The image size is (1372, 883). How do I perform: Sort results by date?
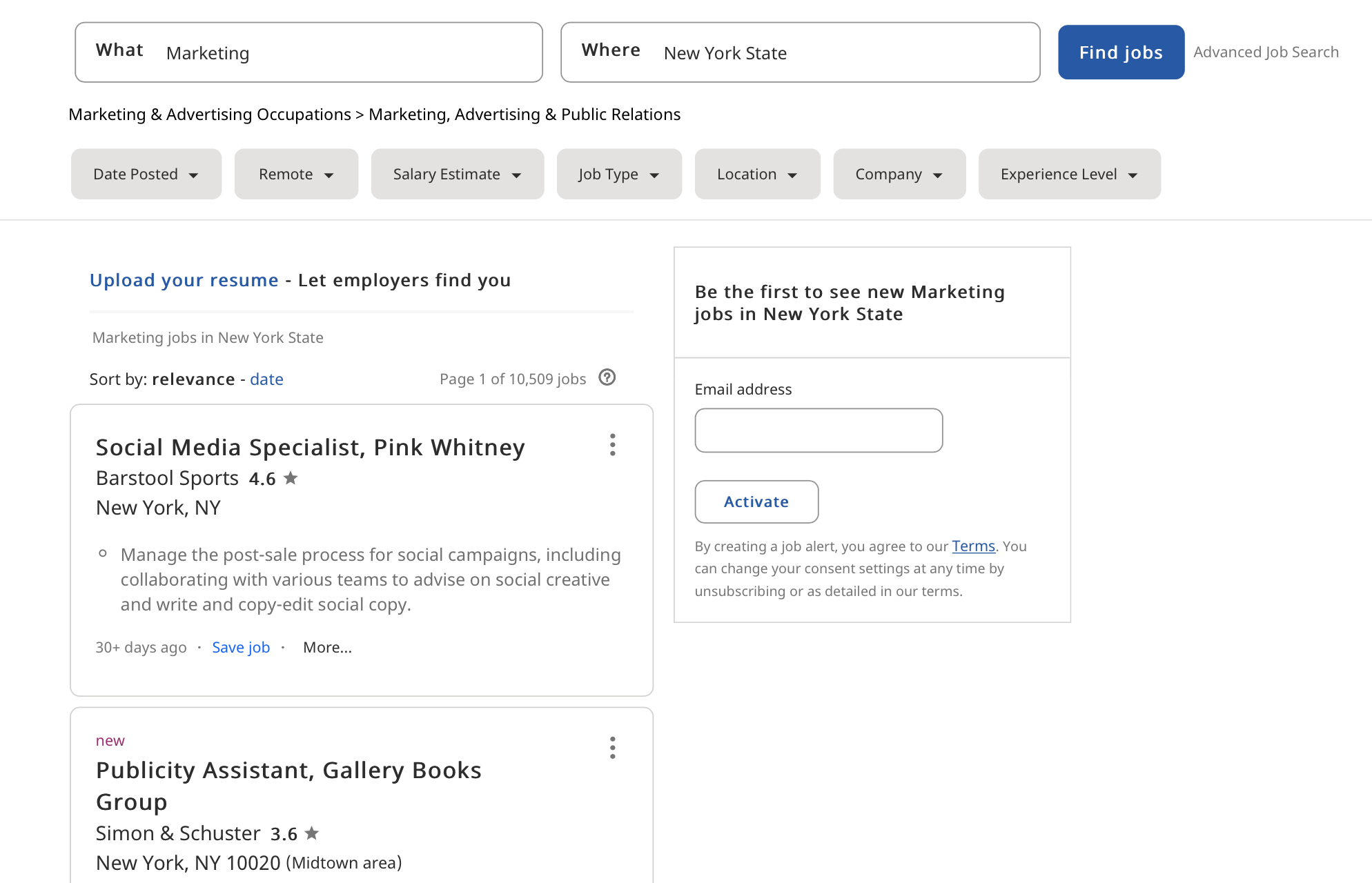point(266,379)
